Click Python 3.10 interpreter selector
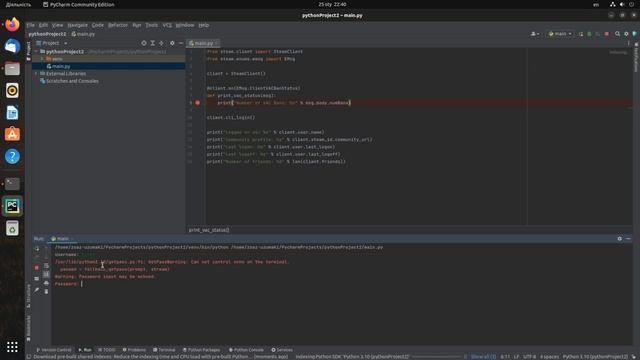The image size is (640, 360). pos(595,357)
